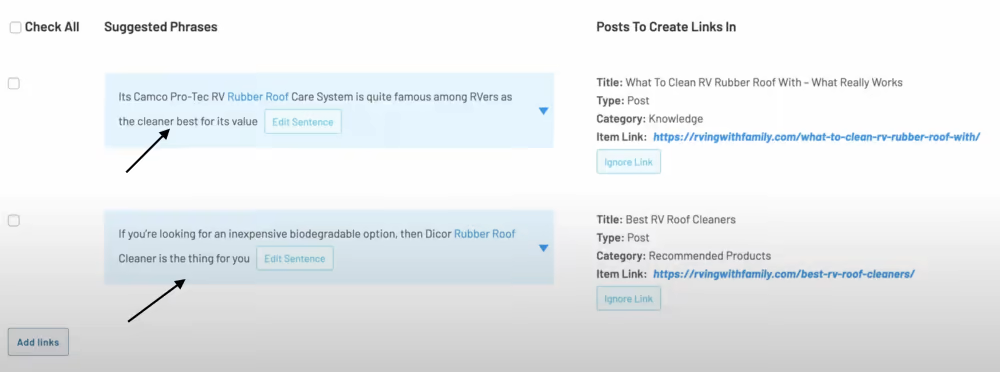
Task: Select the checkbox for Dicor Rubber Roof row
Action: pyautogui.click(x=13, y=220)
